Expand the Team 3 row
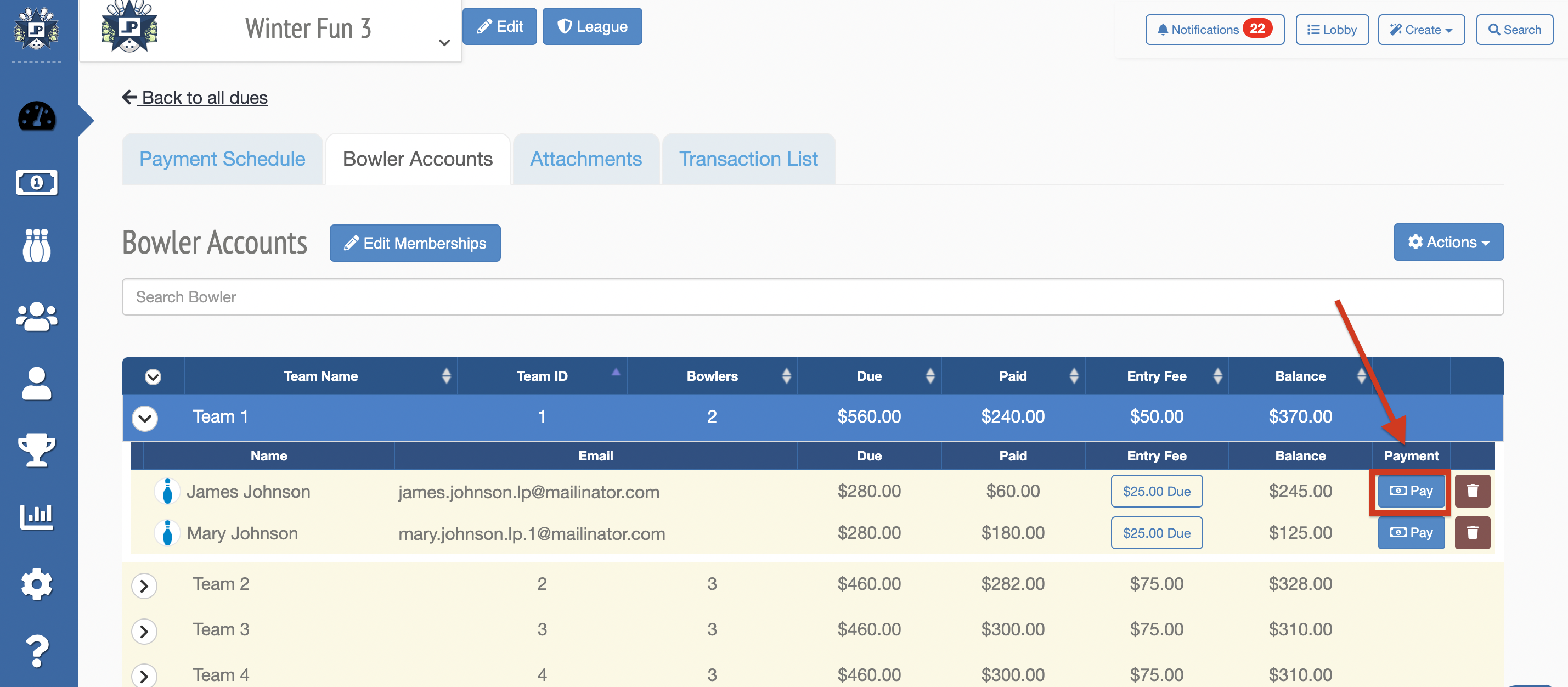The width and height of the screenshot is (1568, 687). [144, 631]
